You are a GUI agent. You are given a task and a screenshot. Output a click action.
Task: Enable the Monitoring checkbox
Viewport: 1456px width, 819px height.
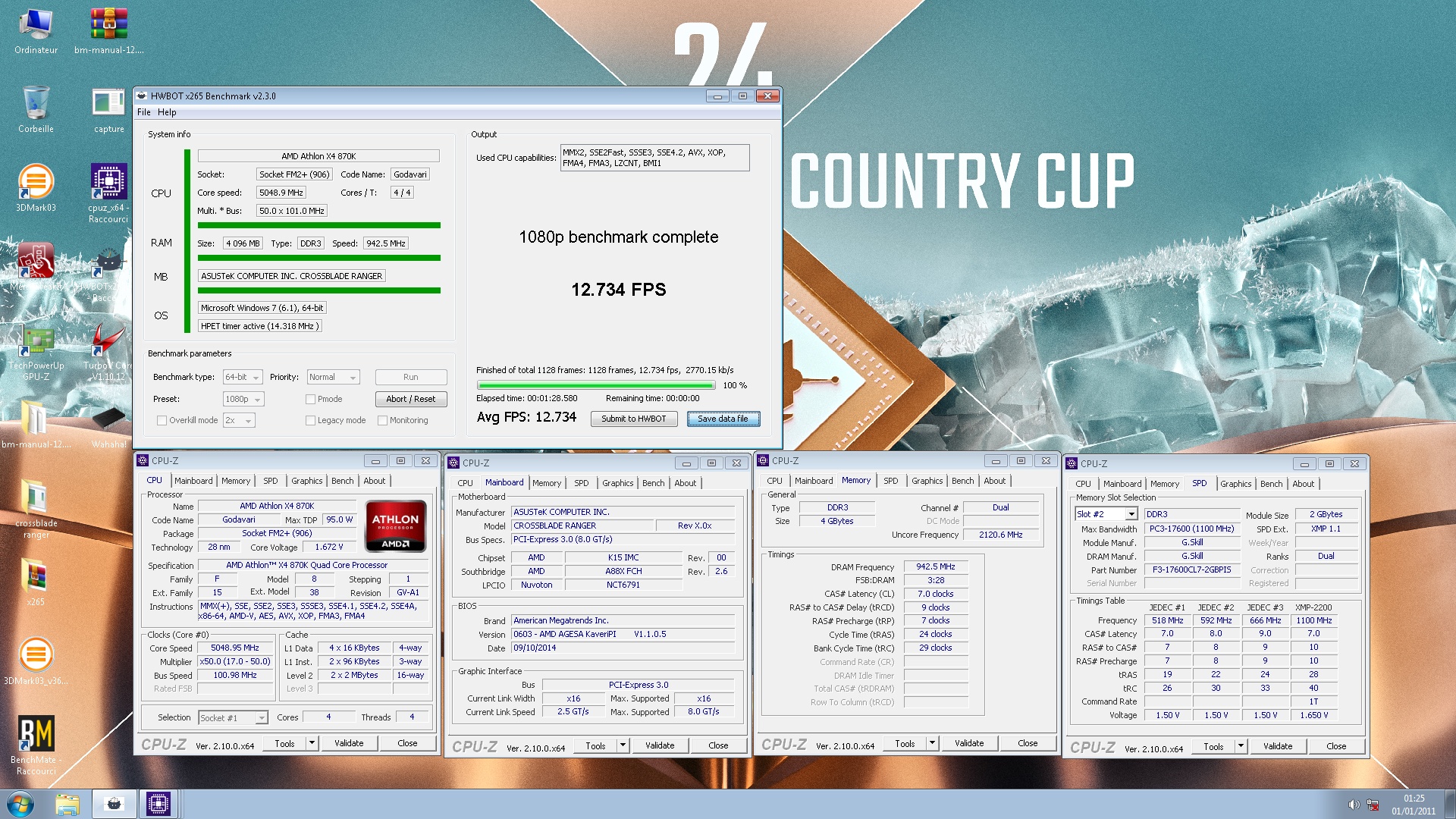(382, 420)
